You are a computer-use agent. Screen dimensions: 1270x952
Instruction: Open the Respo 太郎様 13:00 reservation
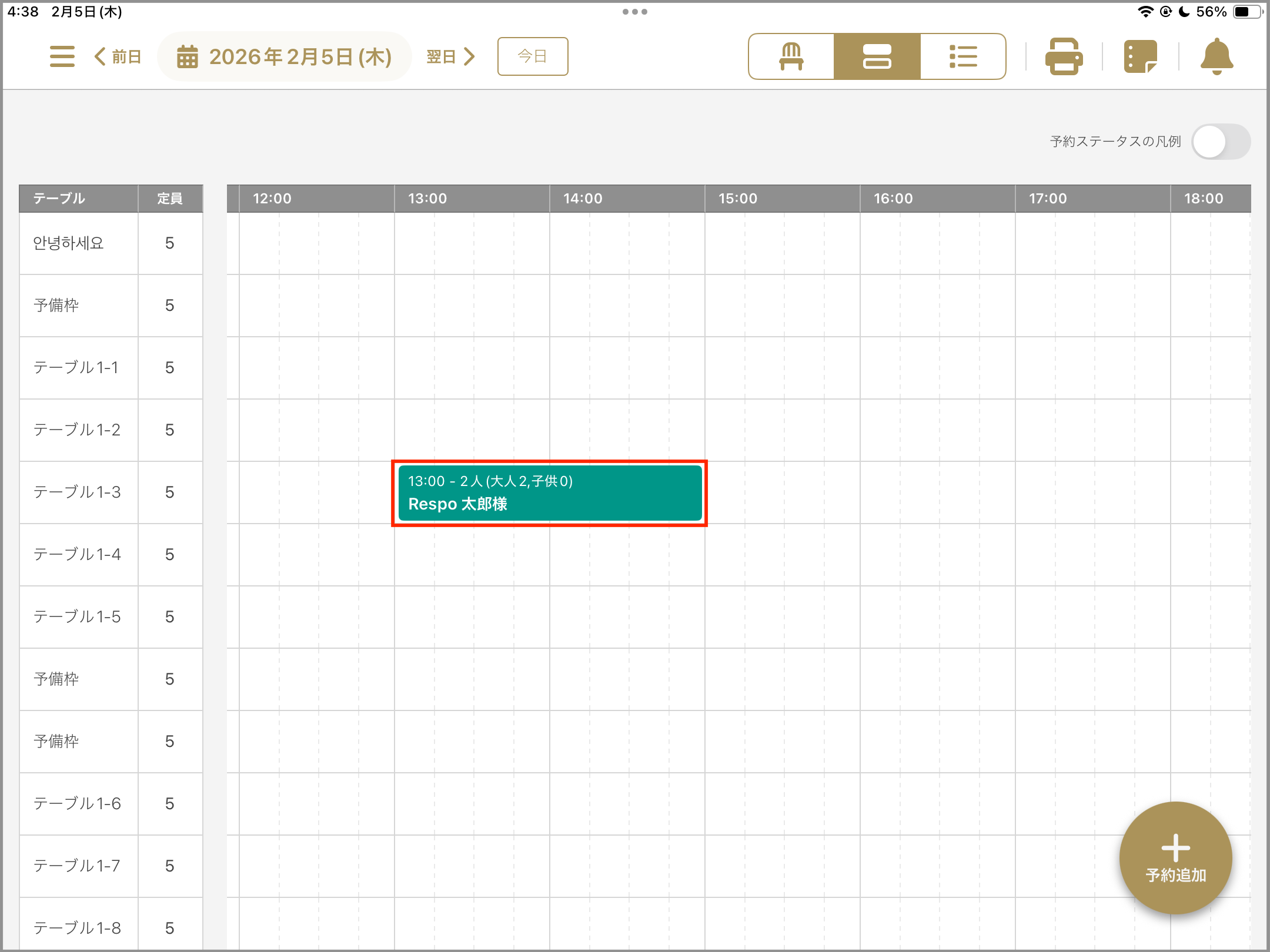click(549, 493)
